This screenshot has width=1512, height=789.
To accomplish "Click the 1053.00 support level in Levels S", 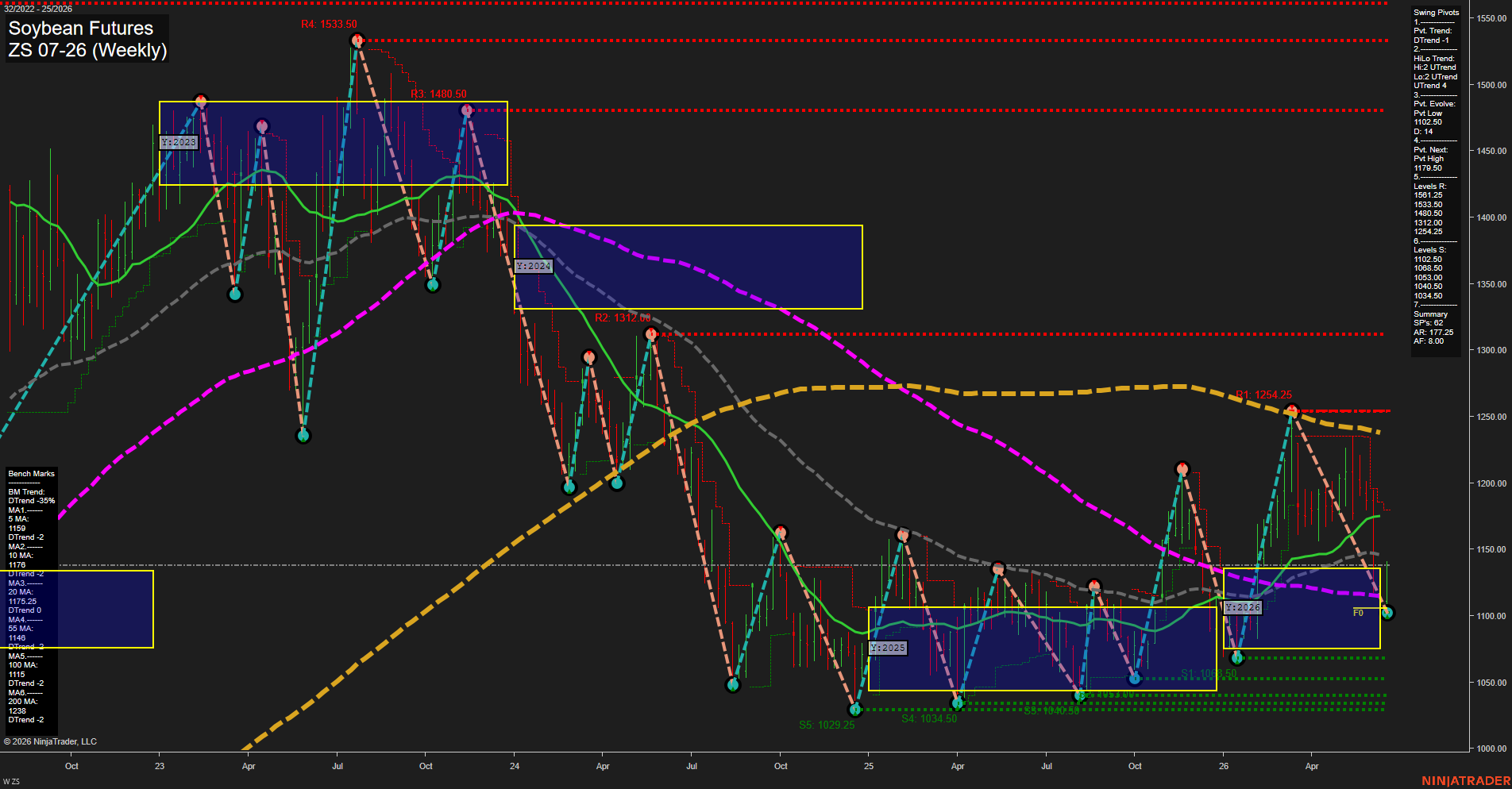I will click(1428, 278).
